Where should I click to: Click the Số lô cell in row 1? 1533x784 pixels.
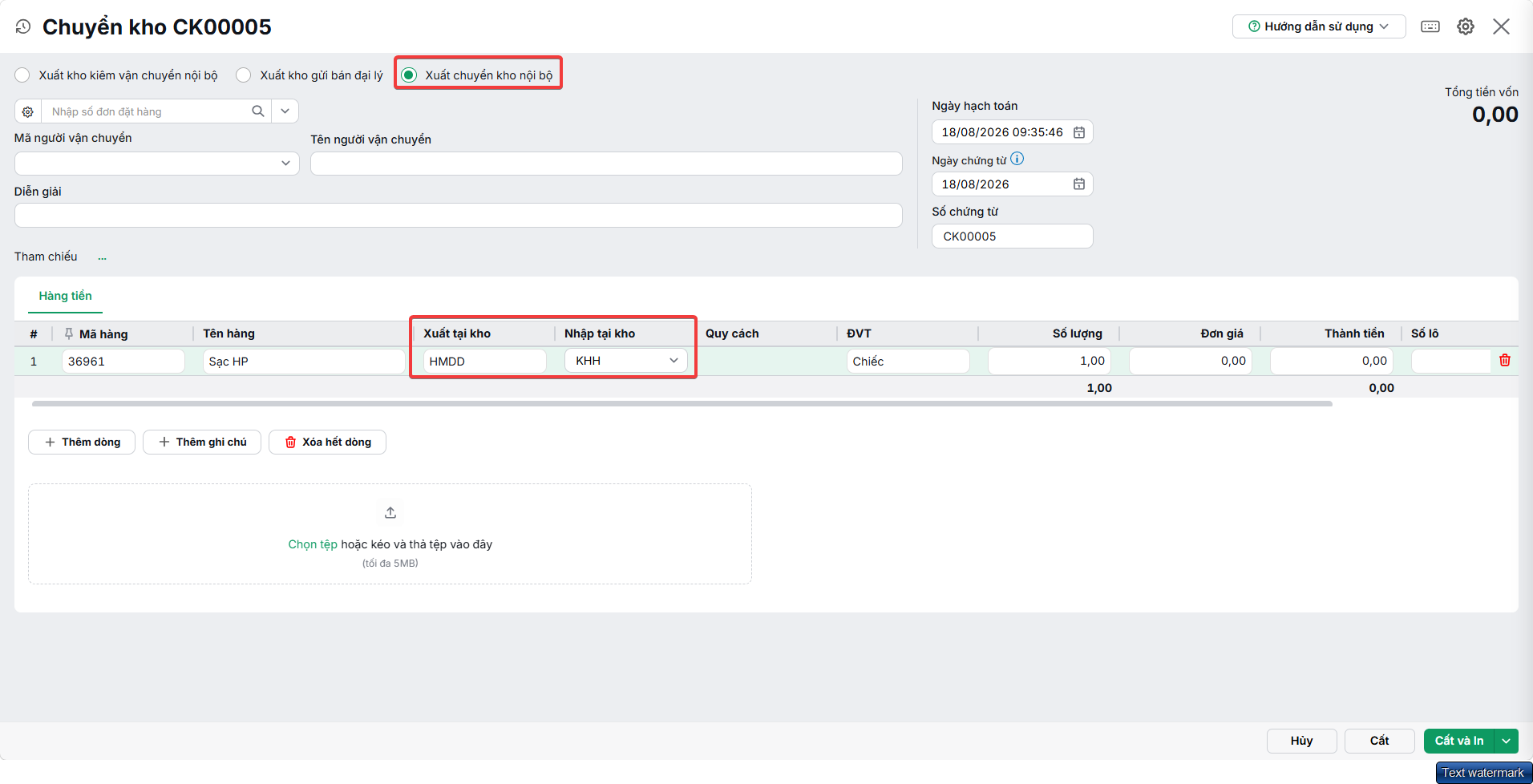1451,362
